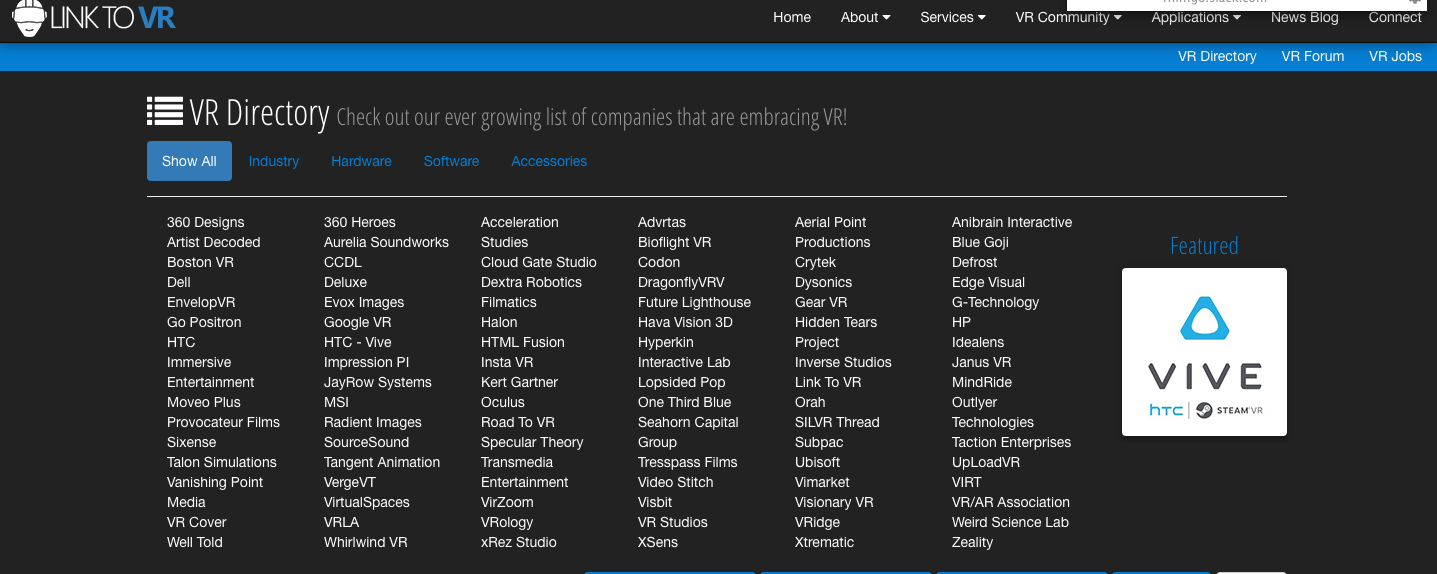Image resolution: width=1437 pixels, height=574 pixels.
Task: Open the 360 Heroes listing
Action: click(360, 222)
